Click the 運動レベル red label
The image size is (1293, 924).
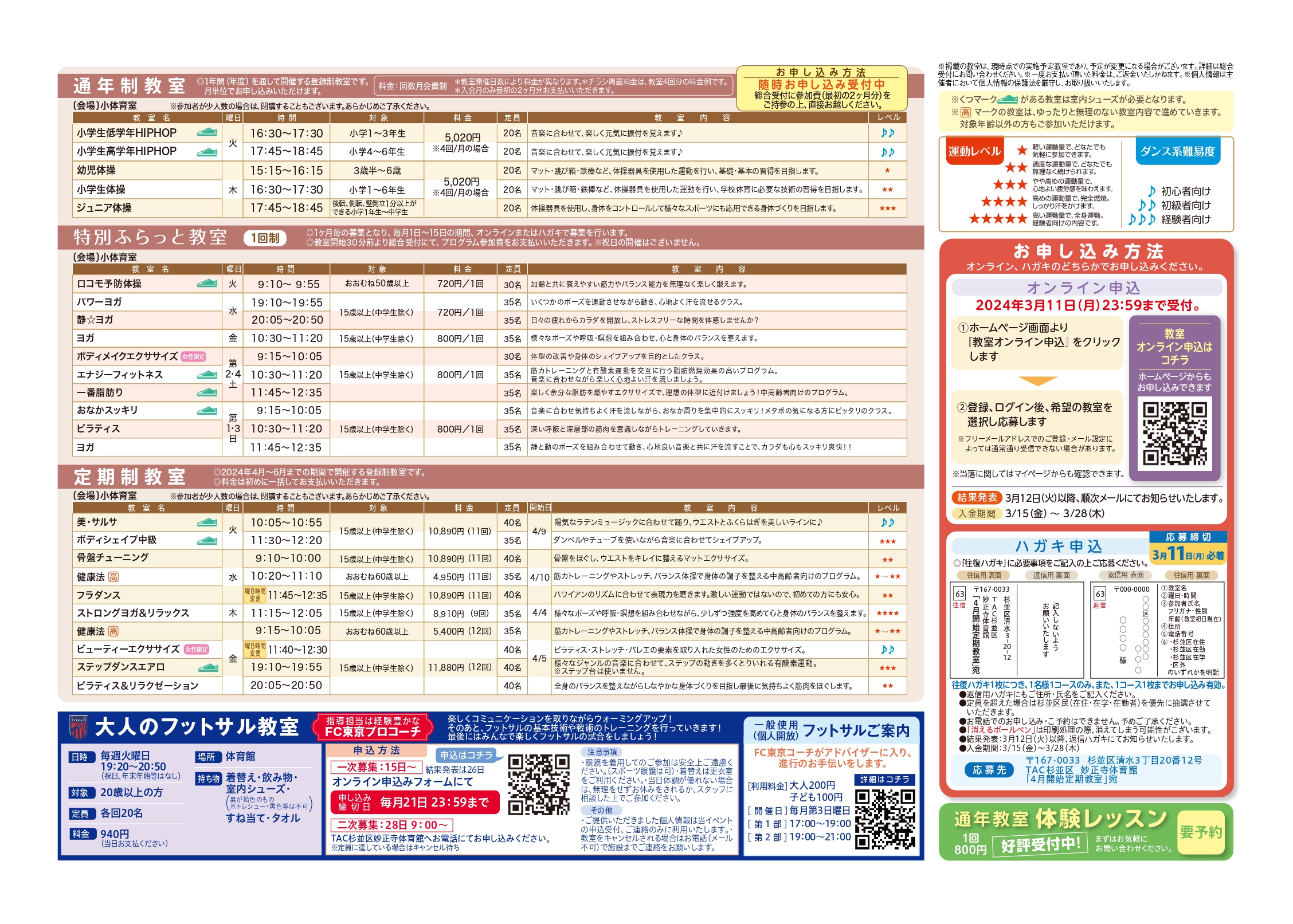974,151
